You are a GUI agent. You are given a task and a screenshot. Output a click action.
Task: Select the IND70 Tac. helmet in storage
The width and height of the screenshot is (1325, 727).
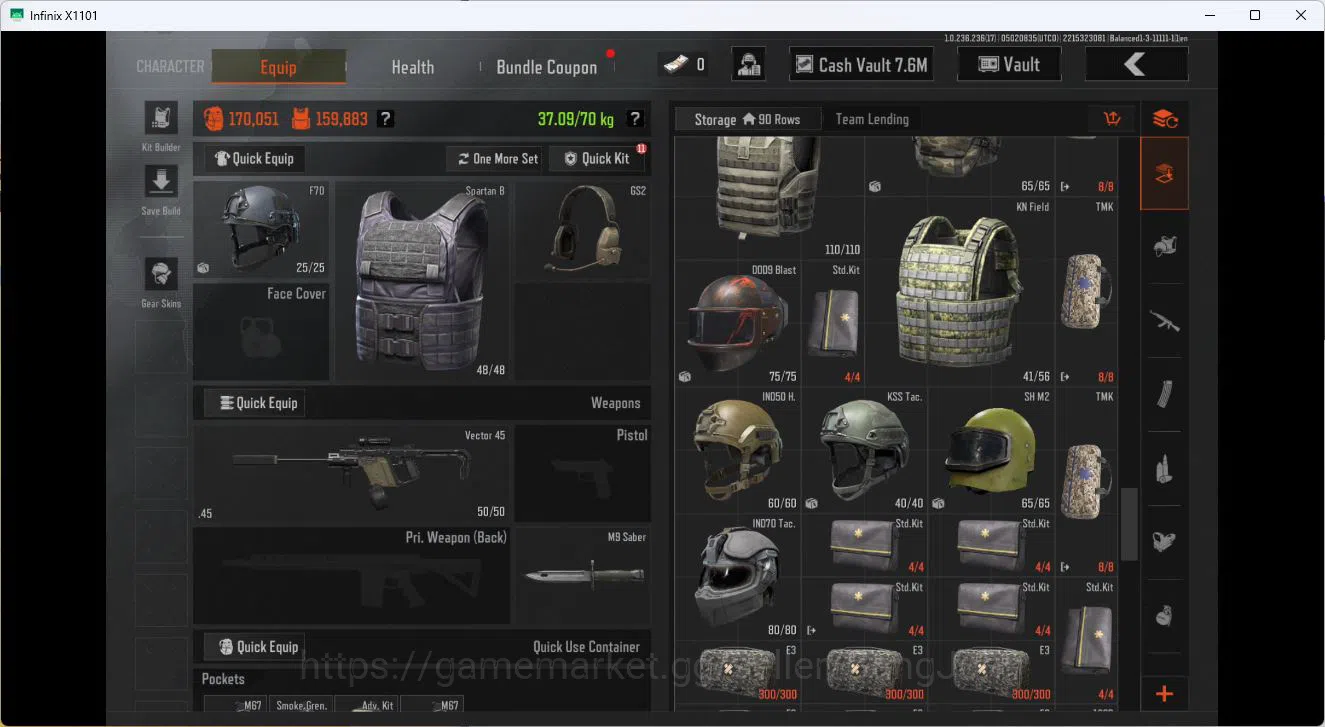coord(738,577)
